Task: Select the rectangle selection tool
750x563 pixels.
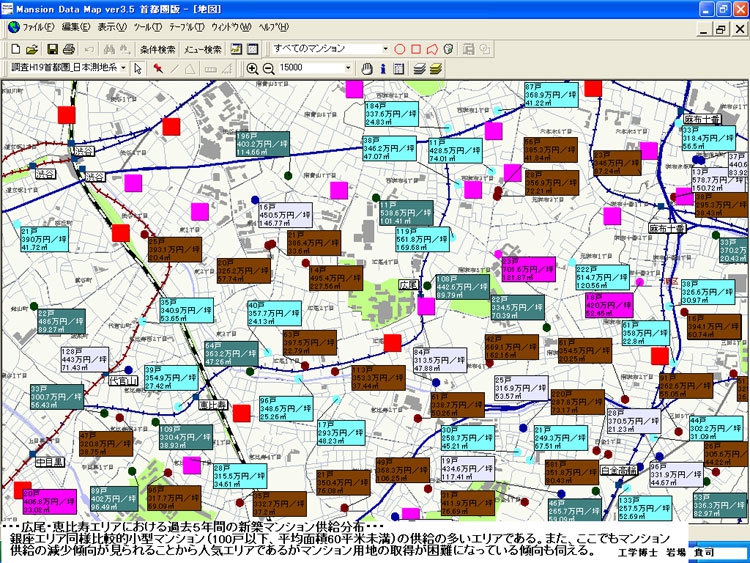Action: (x=417, y=48)
